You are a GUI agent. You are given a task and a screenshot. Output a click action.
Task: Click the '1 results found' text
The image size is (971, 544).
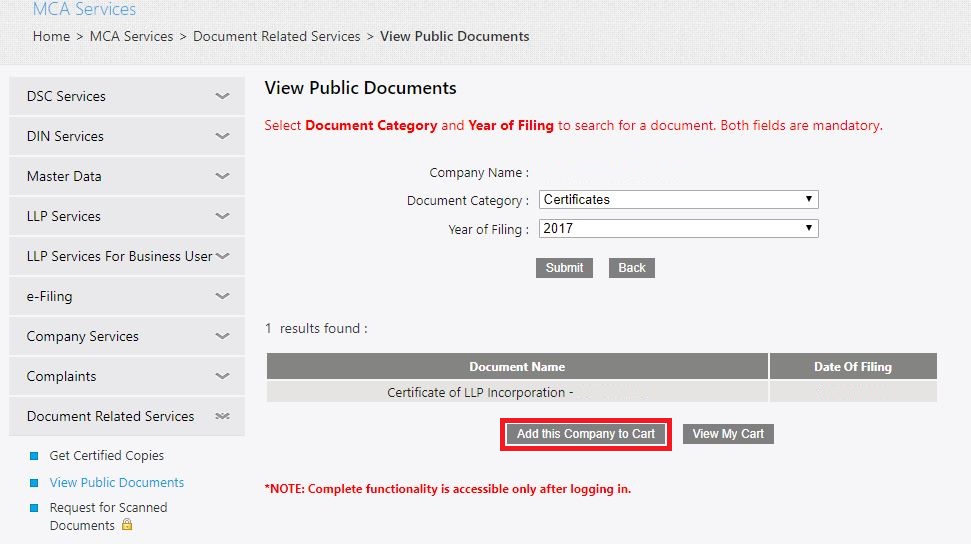click(x=316, y=328)
